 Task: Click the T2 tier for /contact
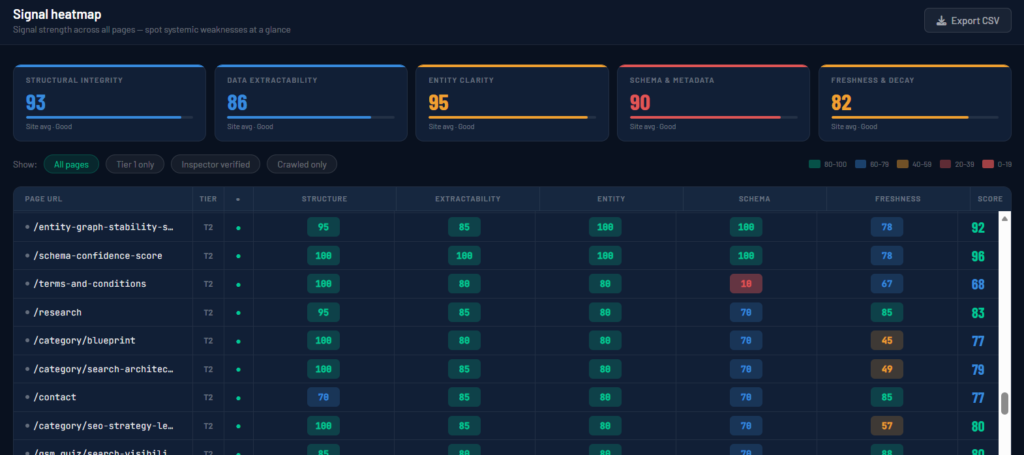(208, 398)
